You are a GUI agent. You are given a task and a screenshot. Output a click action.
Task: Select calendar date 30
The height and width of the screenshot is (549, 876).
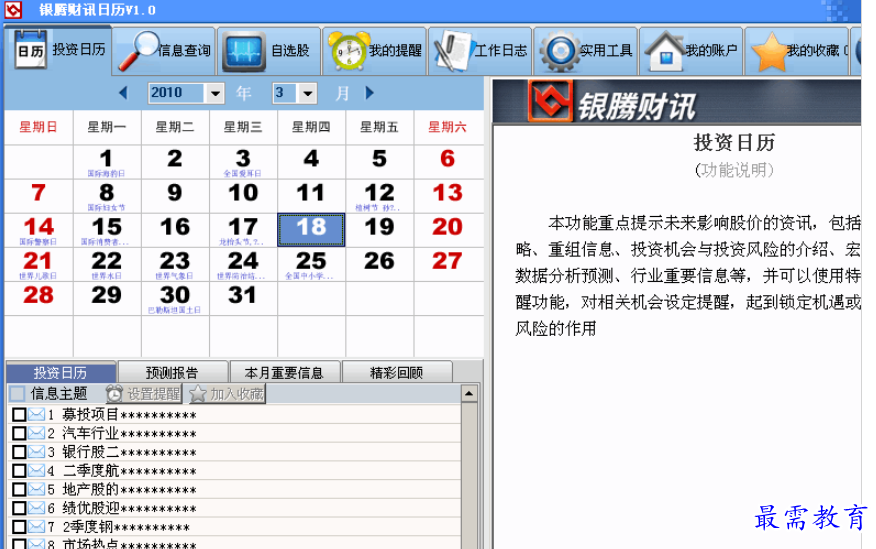(175, 298)
